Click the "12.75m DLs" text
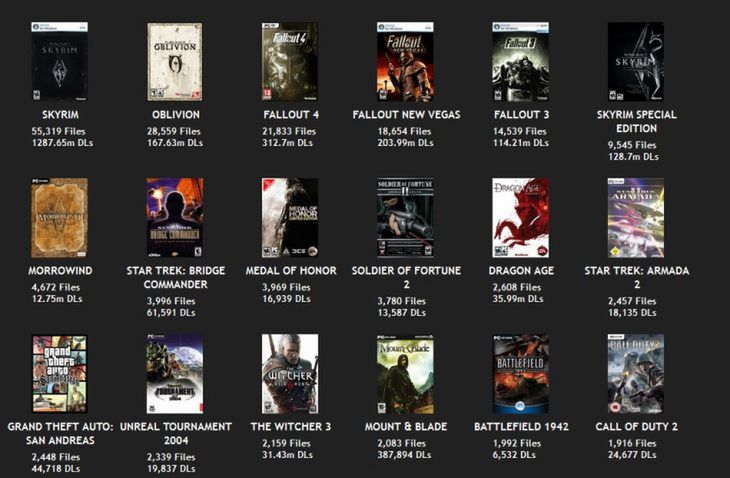The height and width of the screenshot is (478, 730). click(57, 299)
